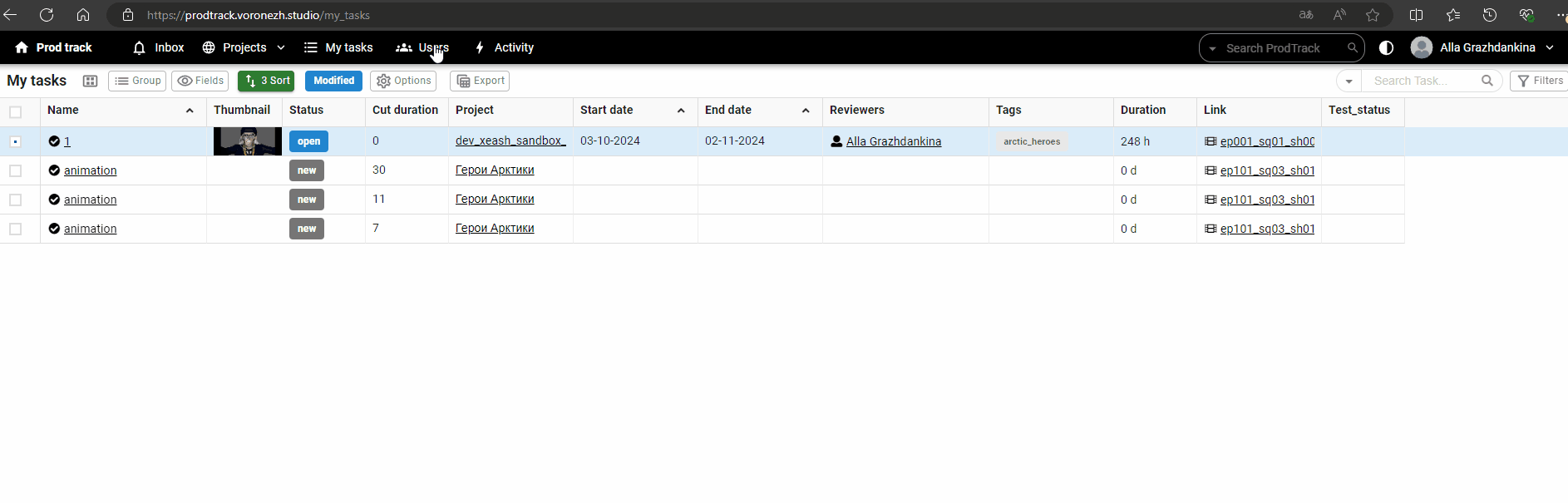Image resolution: width=1568 pixels, height=503 pixels.
Task: Click the Prod track home icon
Action: 22,48
